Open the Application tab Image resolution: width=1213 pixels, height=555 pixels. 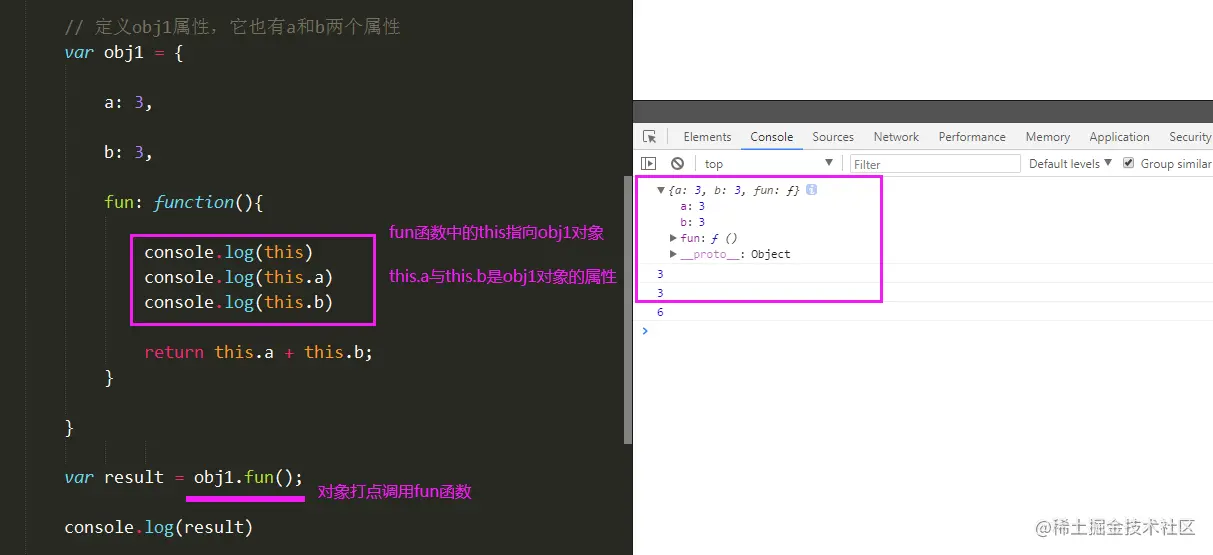[1119, 137]
